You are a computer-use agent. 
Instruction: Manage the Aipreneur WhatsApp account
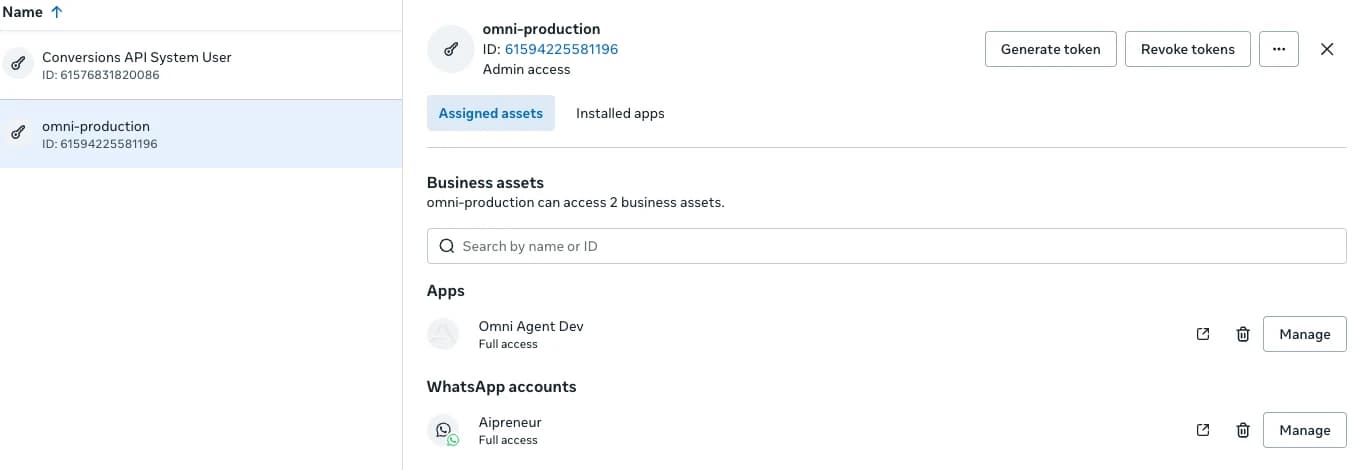coord(1305,430)
